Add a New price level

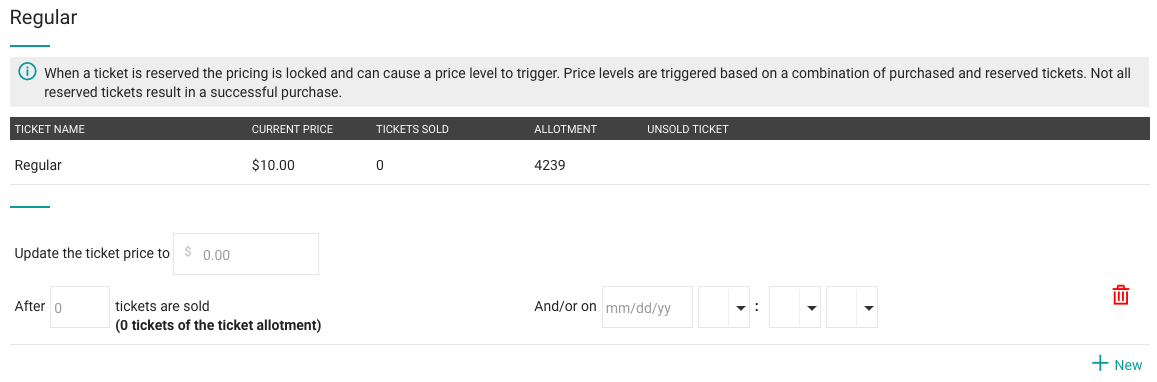coord(1117,364)
